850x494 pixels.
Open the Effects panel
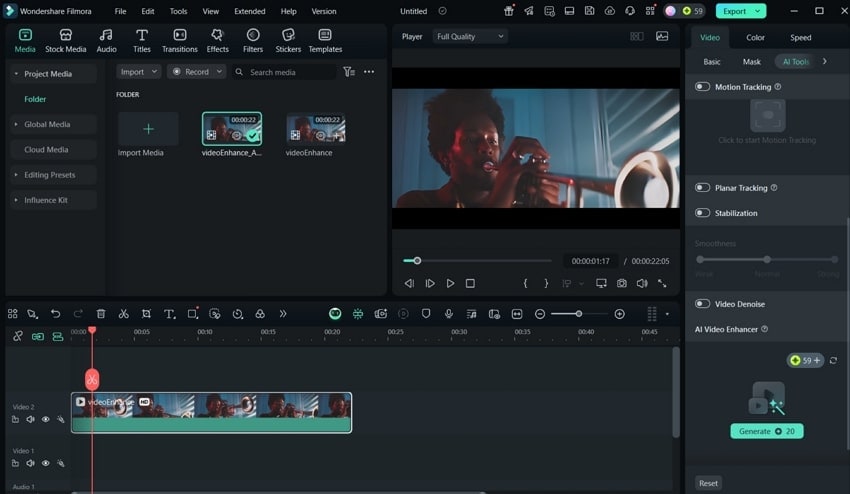click(x=217, y=41)
